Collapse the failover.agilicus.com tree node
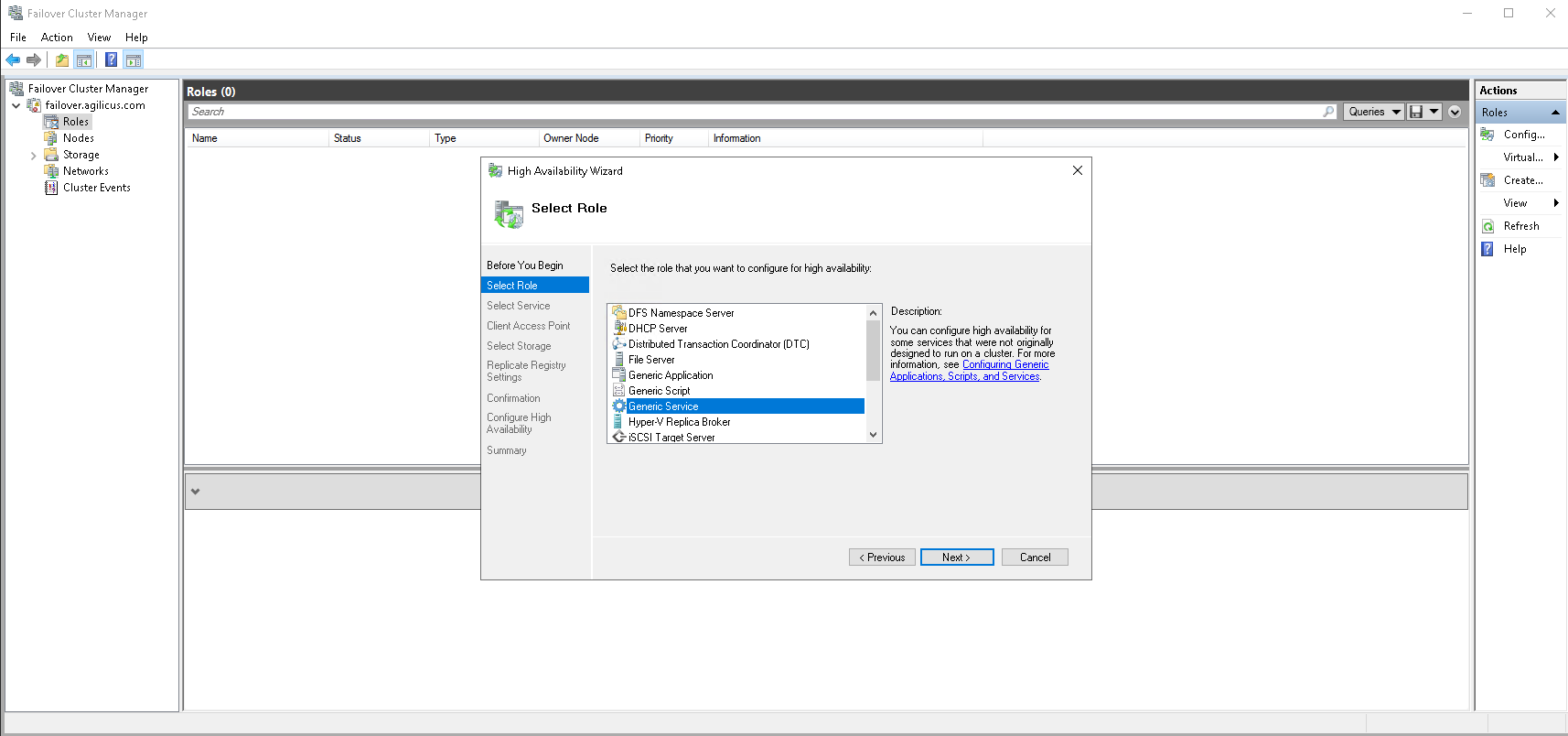The width and height of the screenshot is (1568, 736). pos(16,105)
